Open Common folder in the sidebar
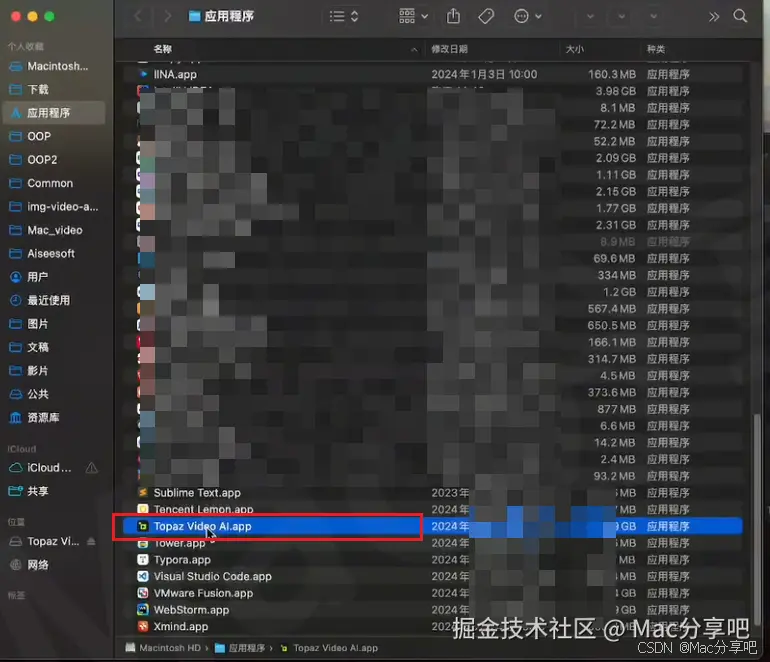Viewport: 770px width, 662px height. point(54,183)
